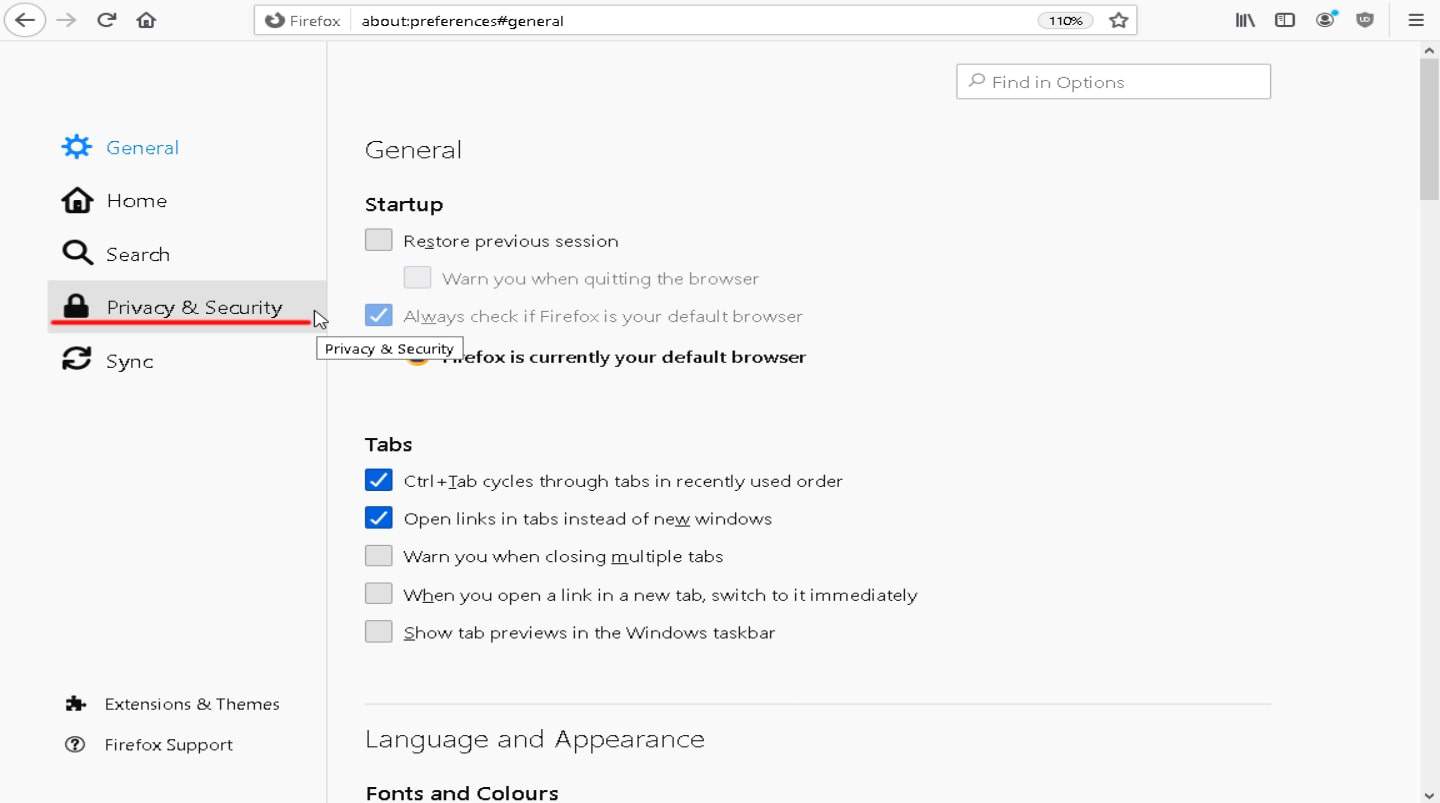Click the scrollbar up arrow
The image size is (1440, 803).
click(1429, 50)
